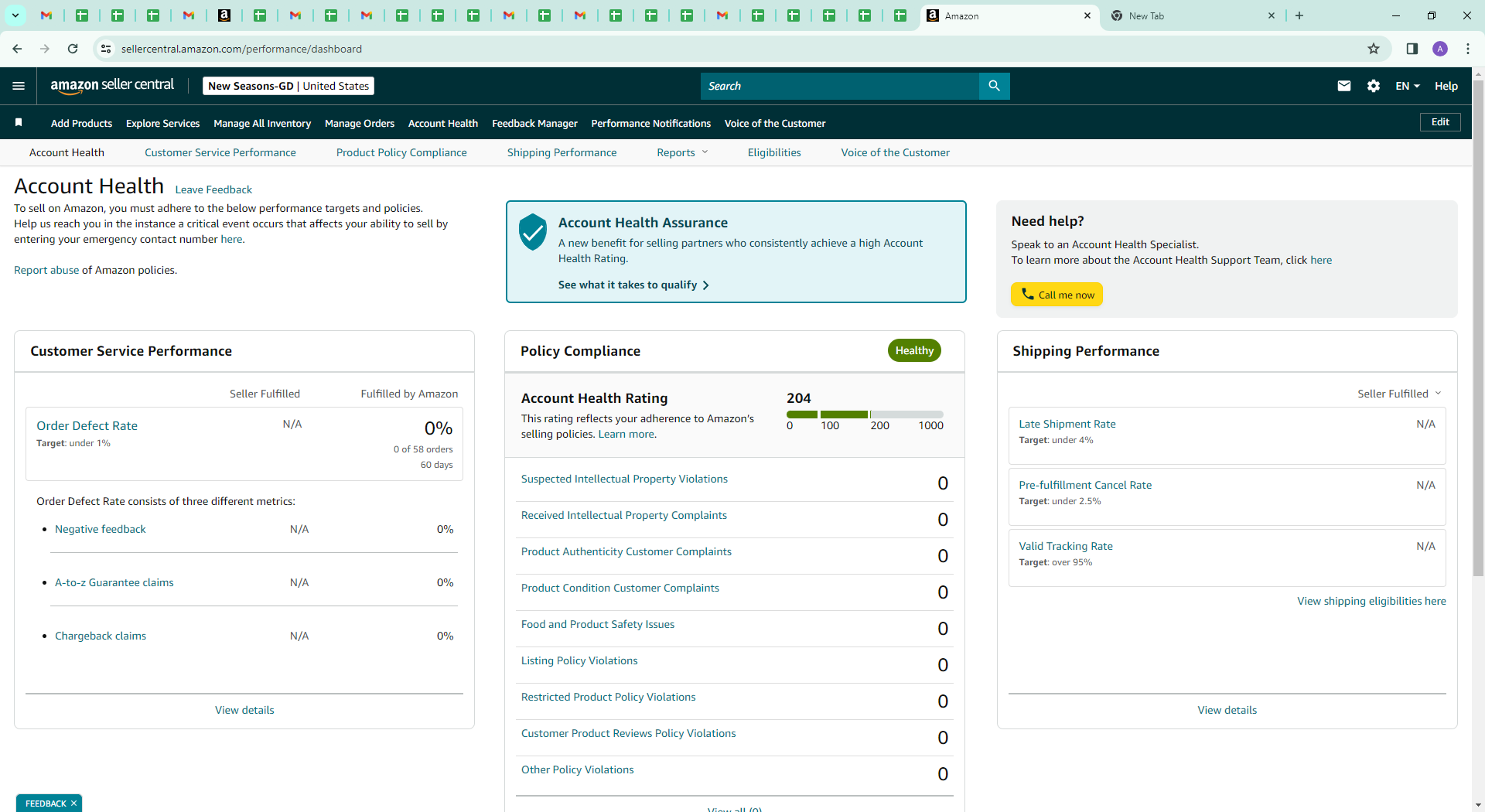This screenshot has height=812, width=1485.
Task: Open the Seller Fulfilled dropdown in Shipping Performance
Action: pos(1399,394)
